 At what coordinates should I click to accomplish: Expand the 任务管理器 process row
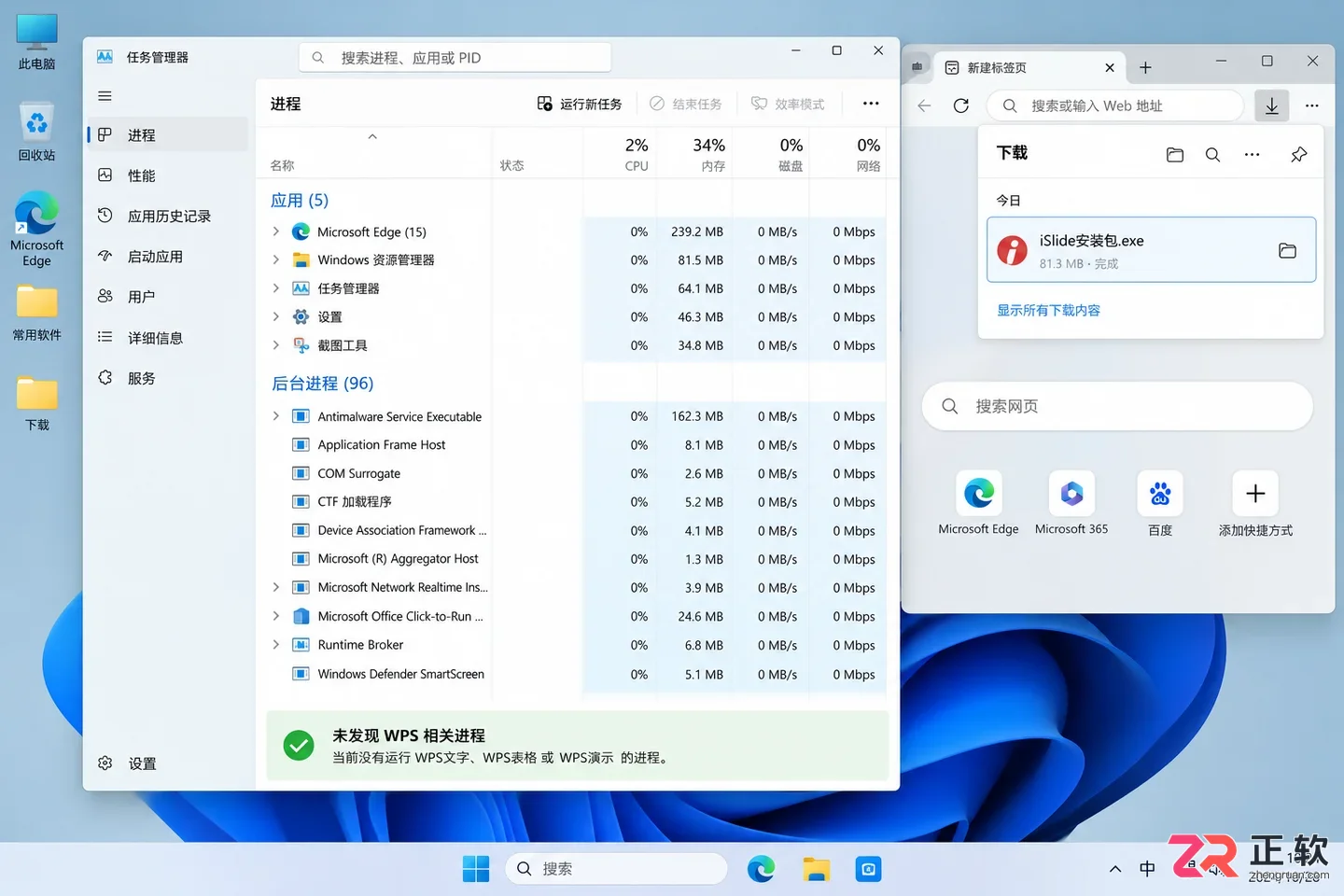(276, 288)
